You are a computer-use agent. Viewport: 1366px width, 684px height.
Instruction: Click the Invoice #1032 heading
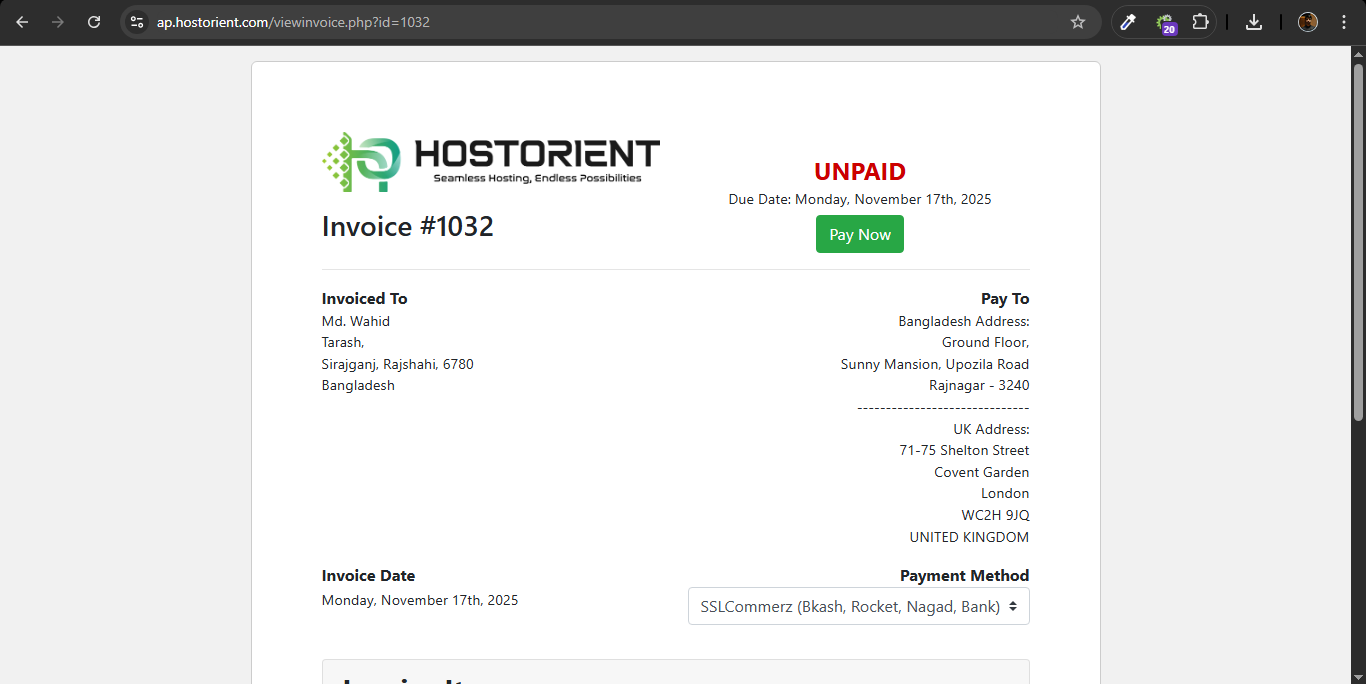click(x=407, y=227)
